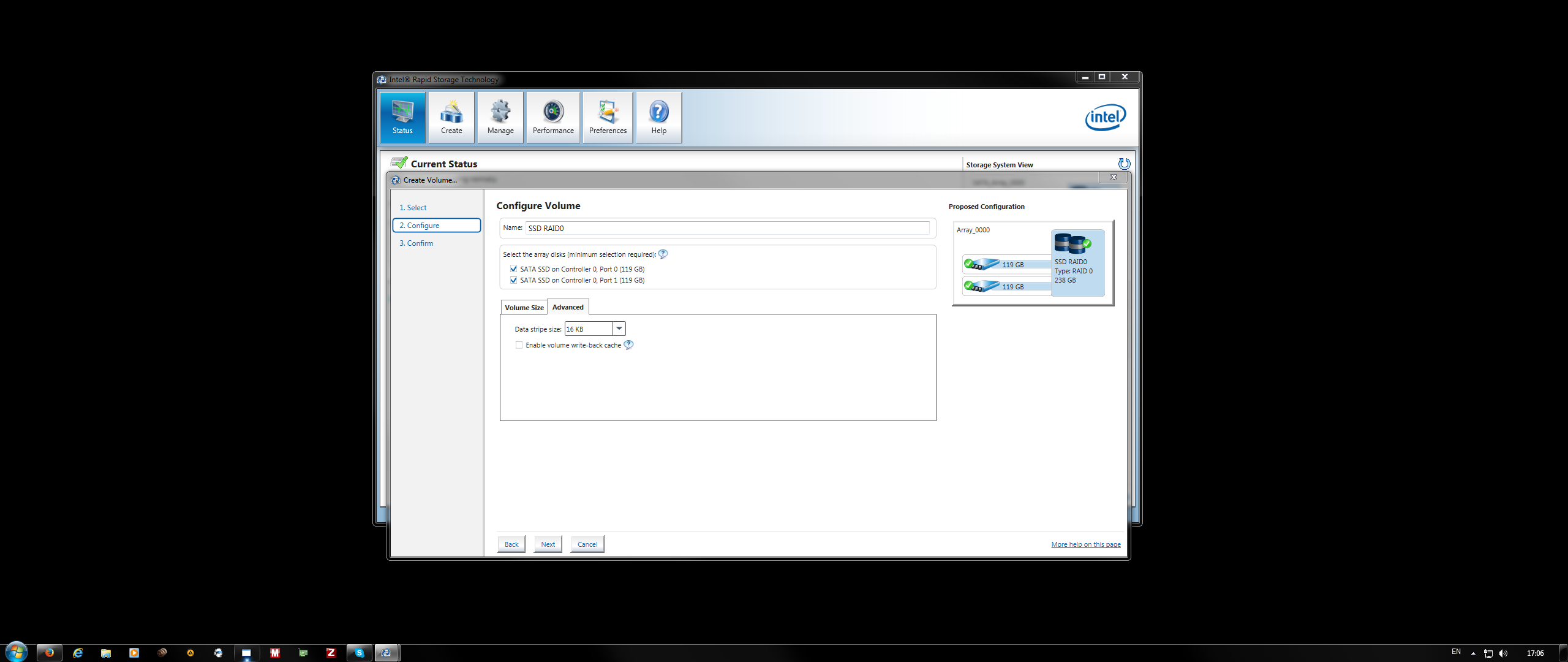This screenshot has width=1568, height=662.
Task: Select the Advanced tab
Action: [x=568, y=306]
